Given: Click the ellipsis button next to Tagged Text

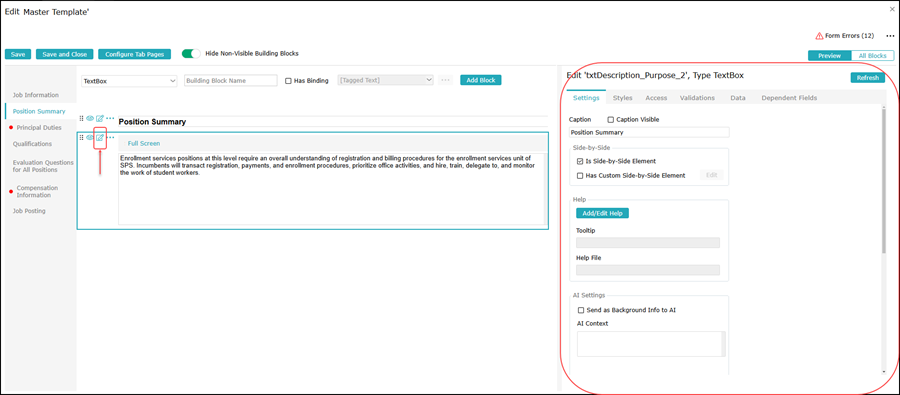Looking at the screenshot, I should (x=445, y=80).
